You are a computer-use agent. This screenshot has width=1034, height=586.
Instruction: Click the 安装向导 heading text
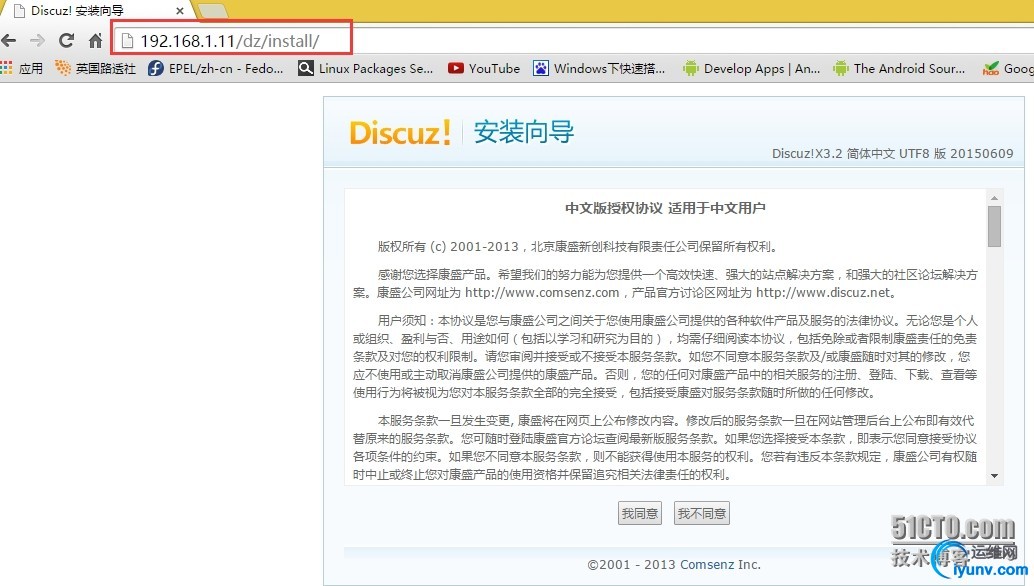coord(524,132)
